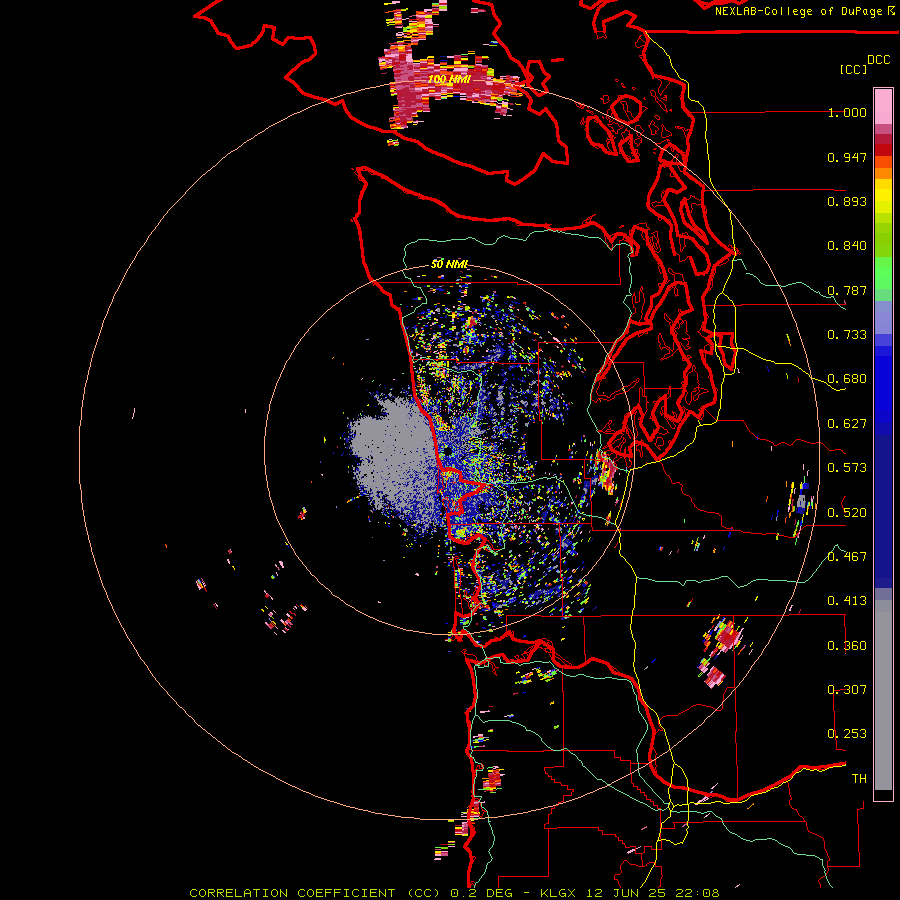The height and width of the screenshot is (900, 900).
Task: Click the red-pink echo cluster in the southeast
Action: (x=722, y=651)
